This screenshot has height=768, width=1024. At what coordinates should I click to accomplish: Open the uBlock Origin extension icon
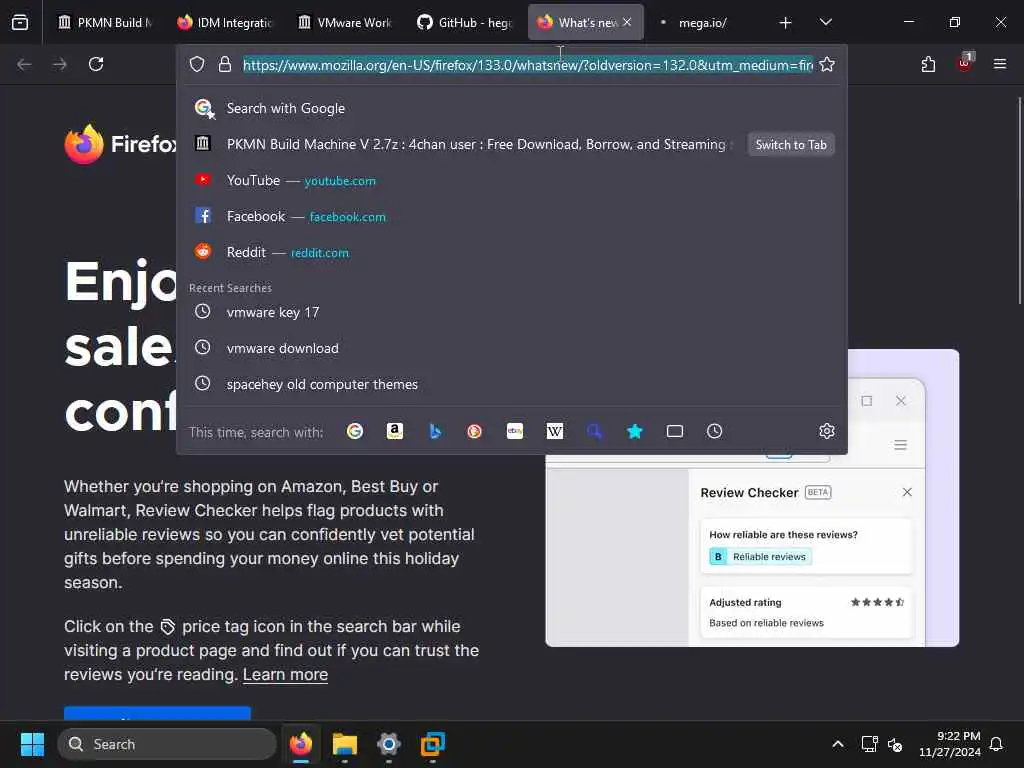(965, 63)
